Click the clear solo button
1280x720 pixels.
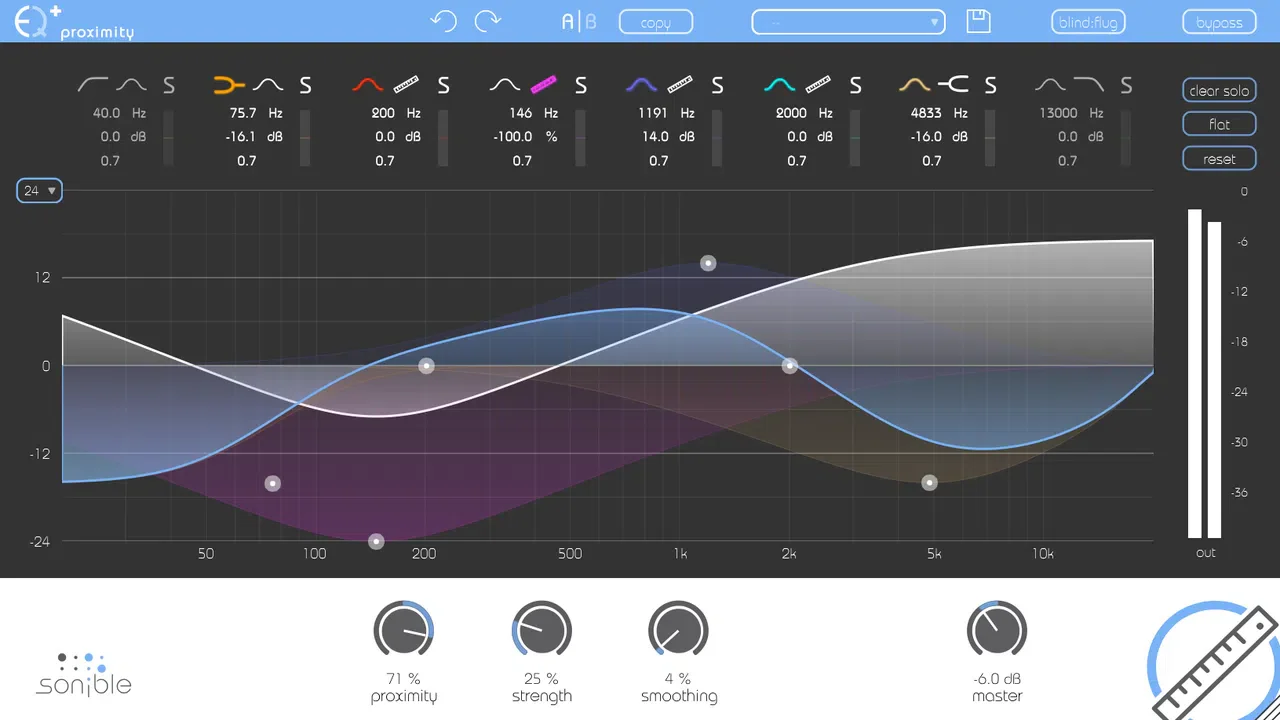pyautogui.click(x=1219, y=91)
